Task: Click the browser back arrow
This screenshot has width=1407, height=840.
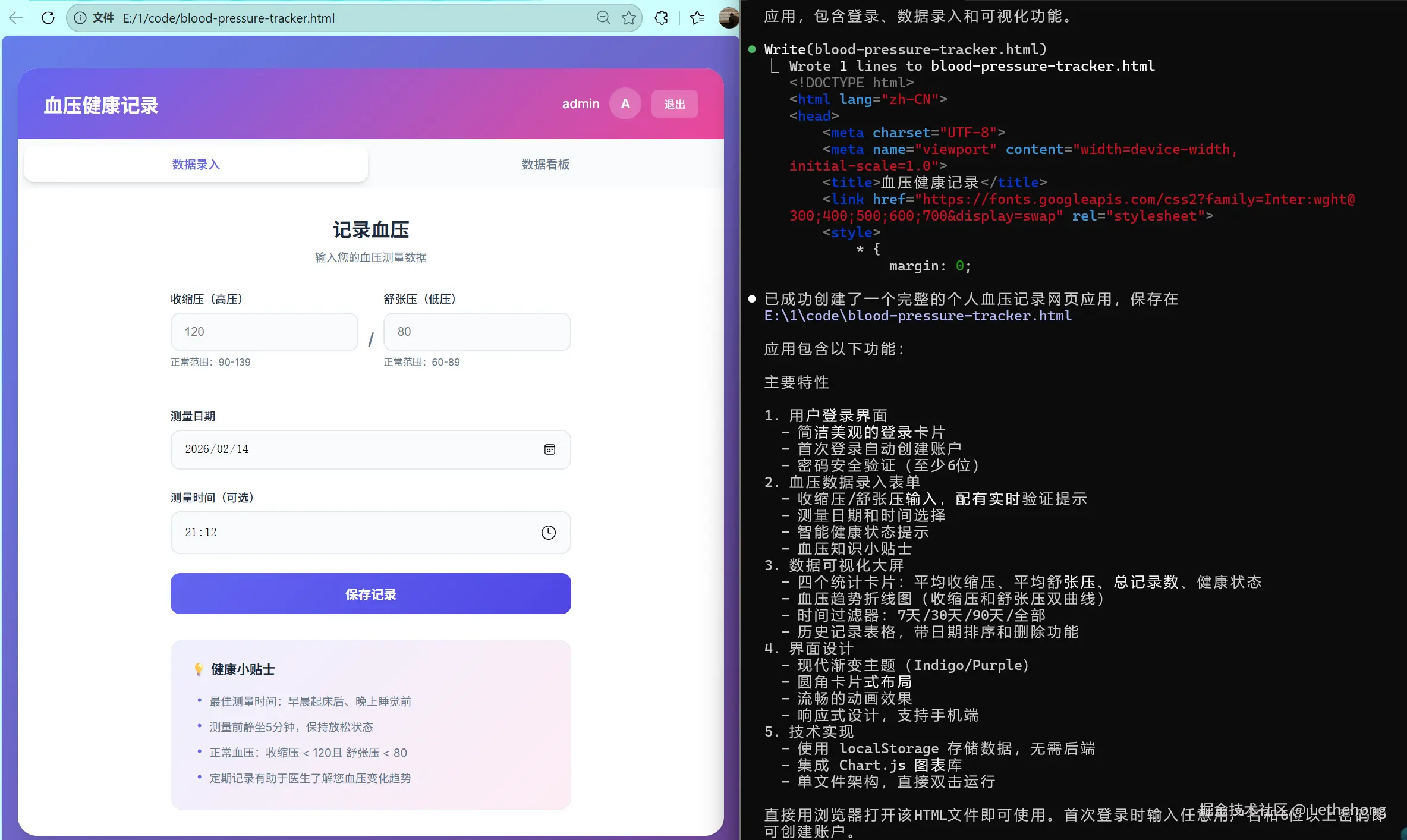Action: click(17, 18)
